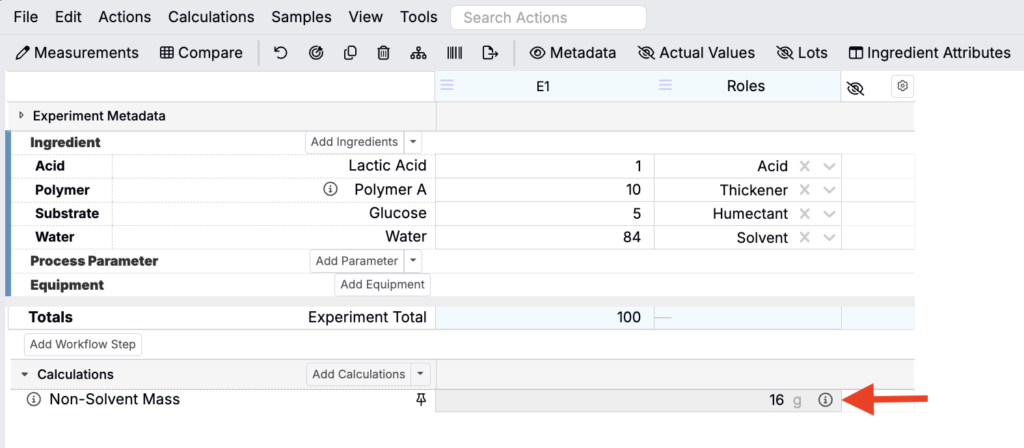Image resolution: width=1024 pixels, height=448 pixels.
Task: Click the trash delete icon in toolbar
Action: point(384,53)
